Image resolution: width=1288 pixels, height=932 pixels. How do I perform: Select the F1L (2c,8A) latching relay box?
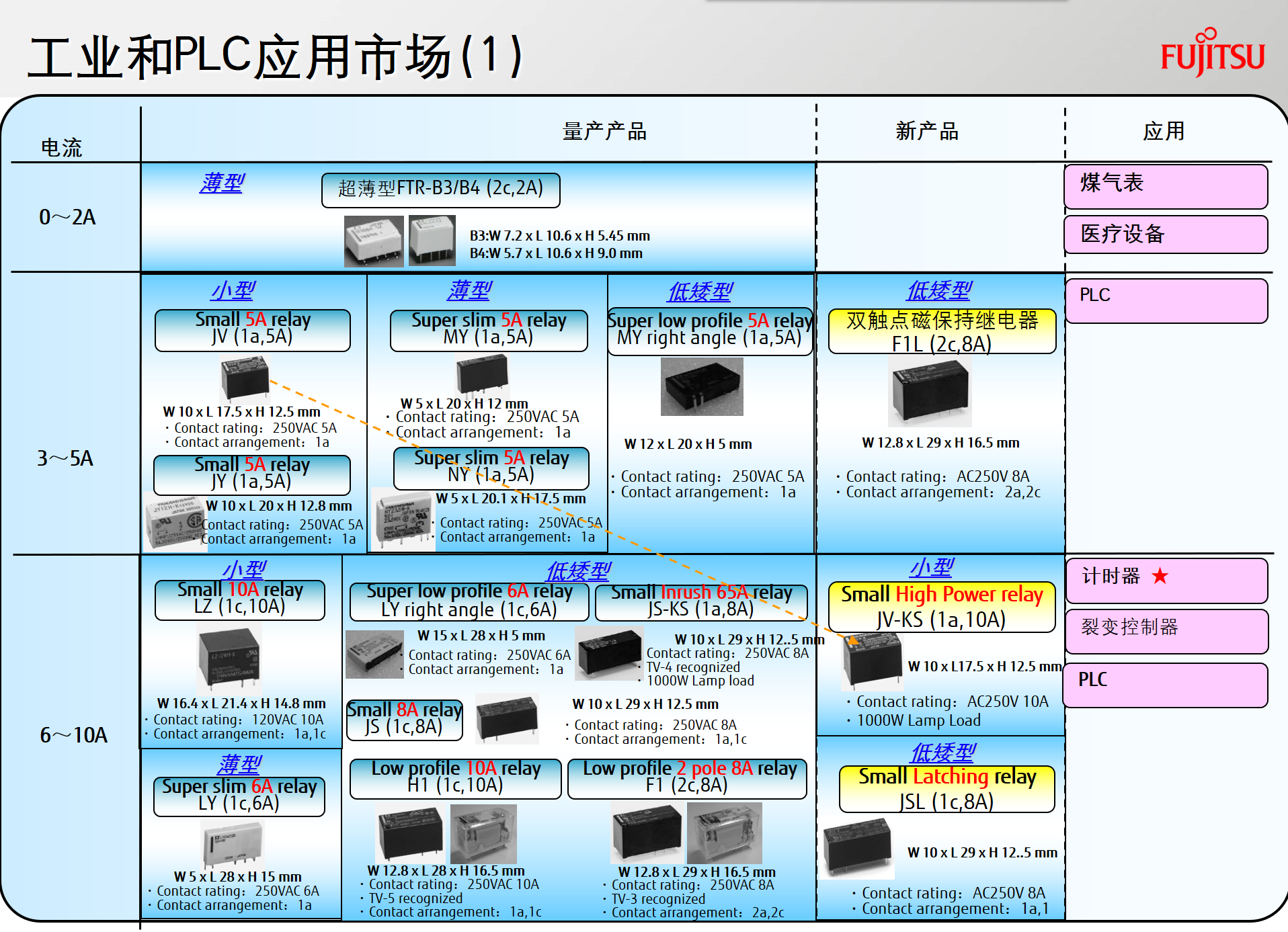942,331
